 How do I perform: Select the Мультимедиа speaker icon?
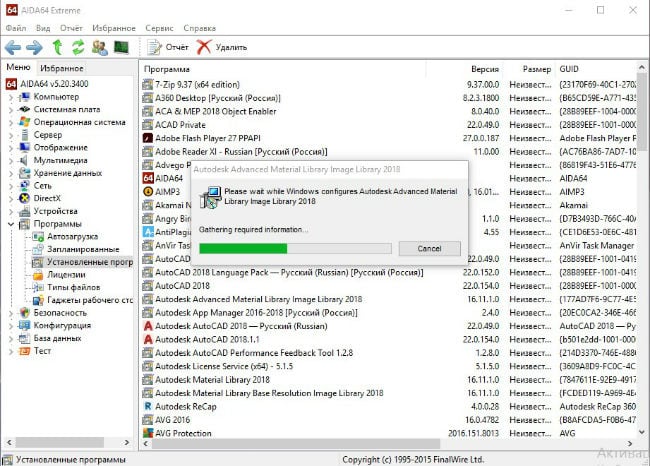point(24,160)
